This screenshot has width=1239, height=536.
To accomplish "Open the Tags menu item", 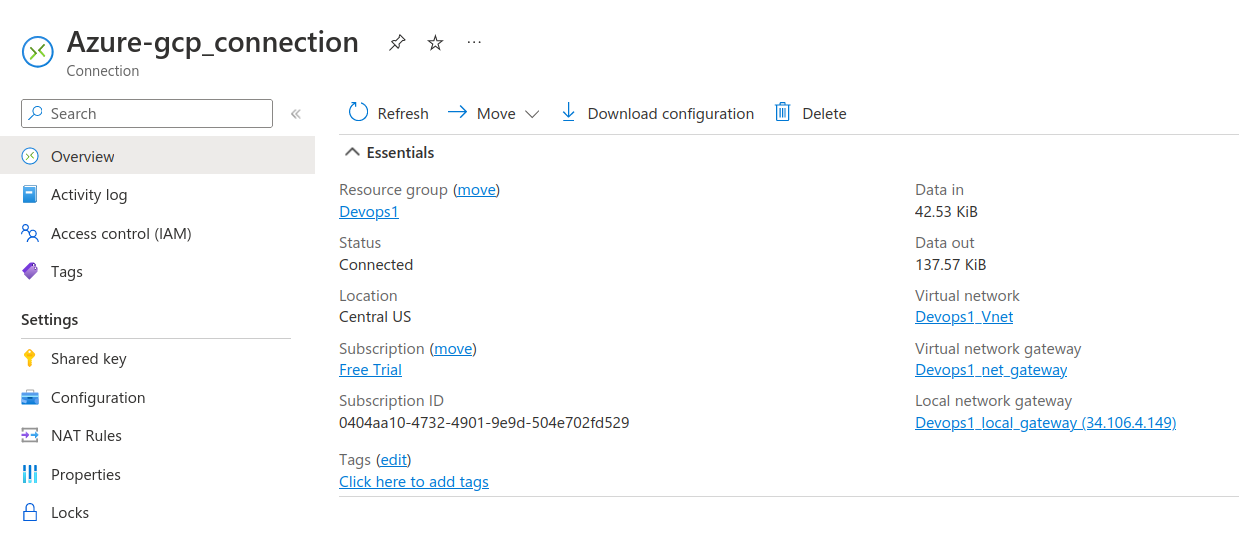I will tap(157, 271).
